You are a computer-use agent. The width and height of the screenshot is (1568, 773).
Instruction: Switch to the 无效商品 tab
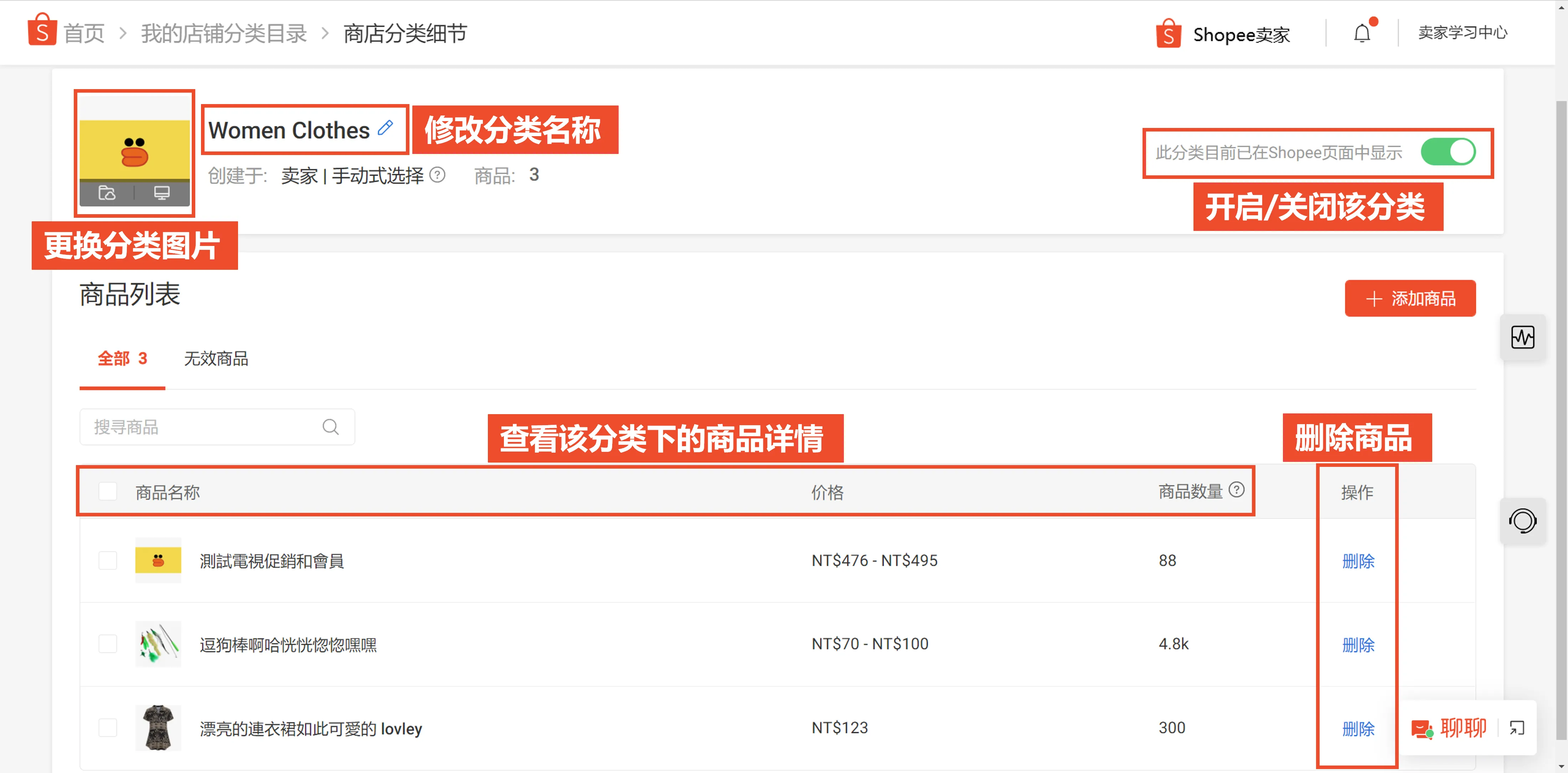pyautogui.click(x=216, y=359)
